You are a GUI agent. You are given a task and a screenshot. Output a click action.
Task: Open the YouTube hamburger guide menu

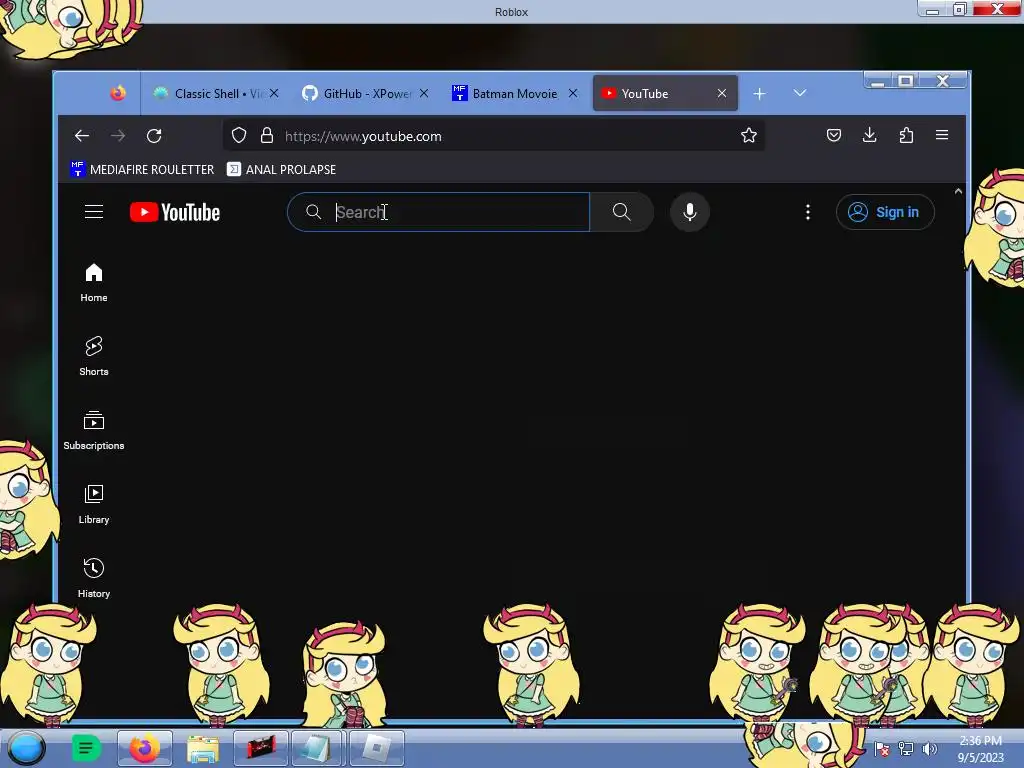coord(94,212)
